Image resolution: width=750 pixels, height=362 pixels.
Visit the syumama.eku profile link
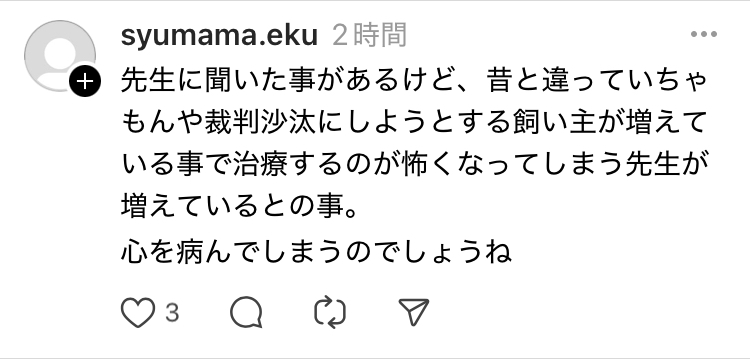point(219,35)
